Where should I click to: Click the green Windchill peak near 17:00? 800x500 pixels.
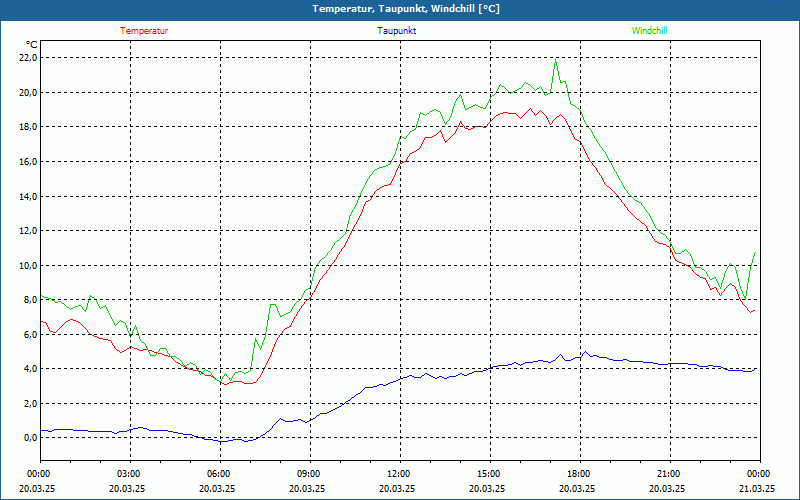[556, 60]
